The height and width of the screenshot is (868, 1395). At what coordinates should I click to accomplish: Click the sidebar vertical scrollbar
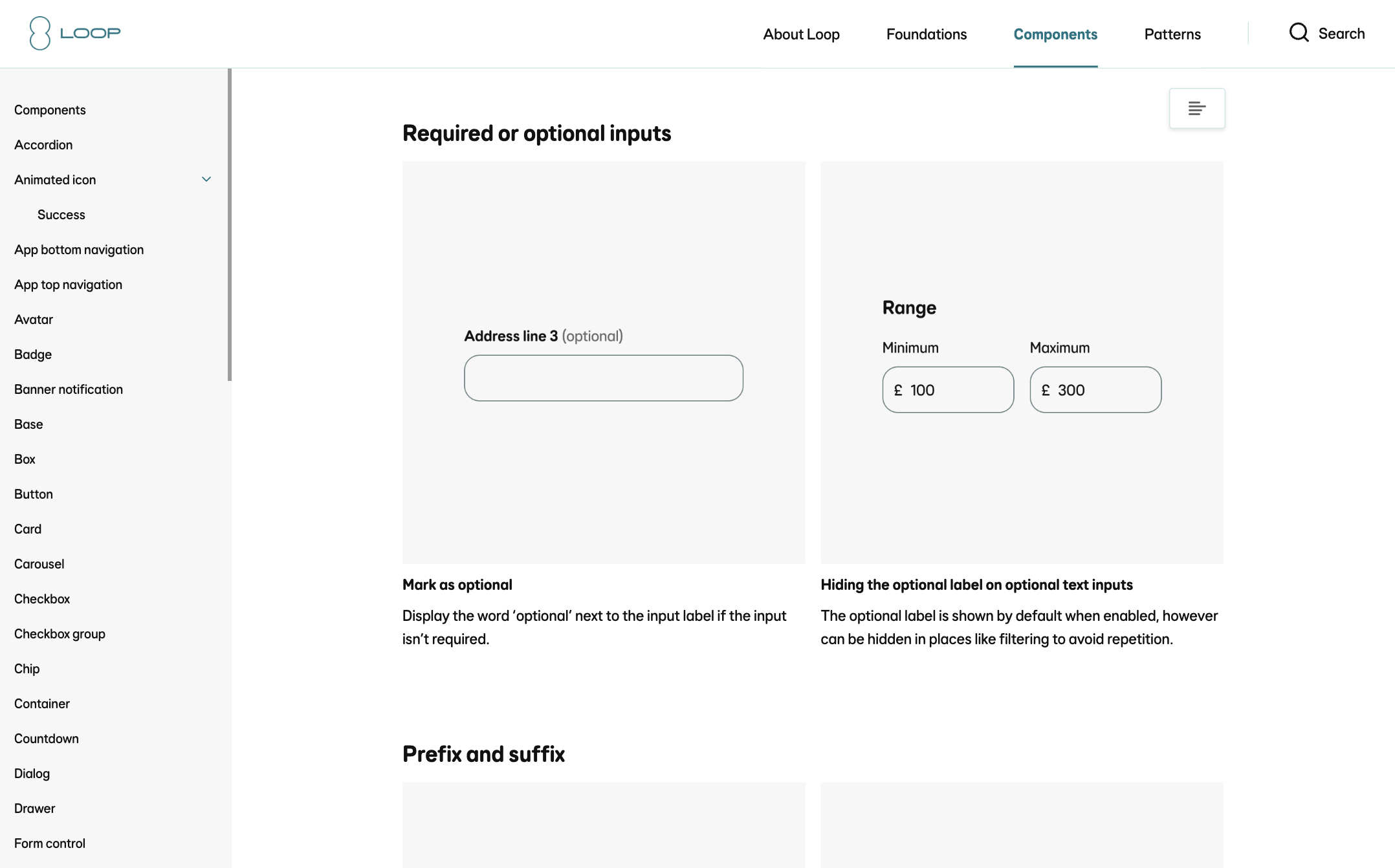coord(229,225)
